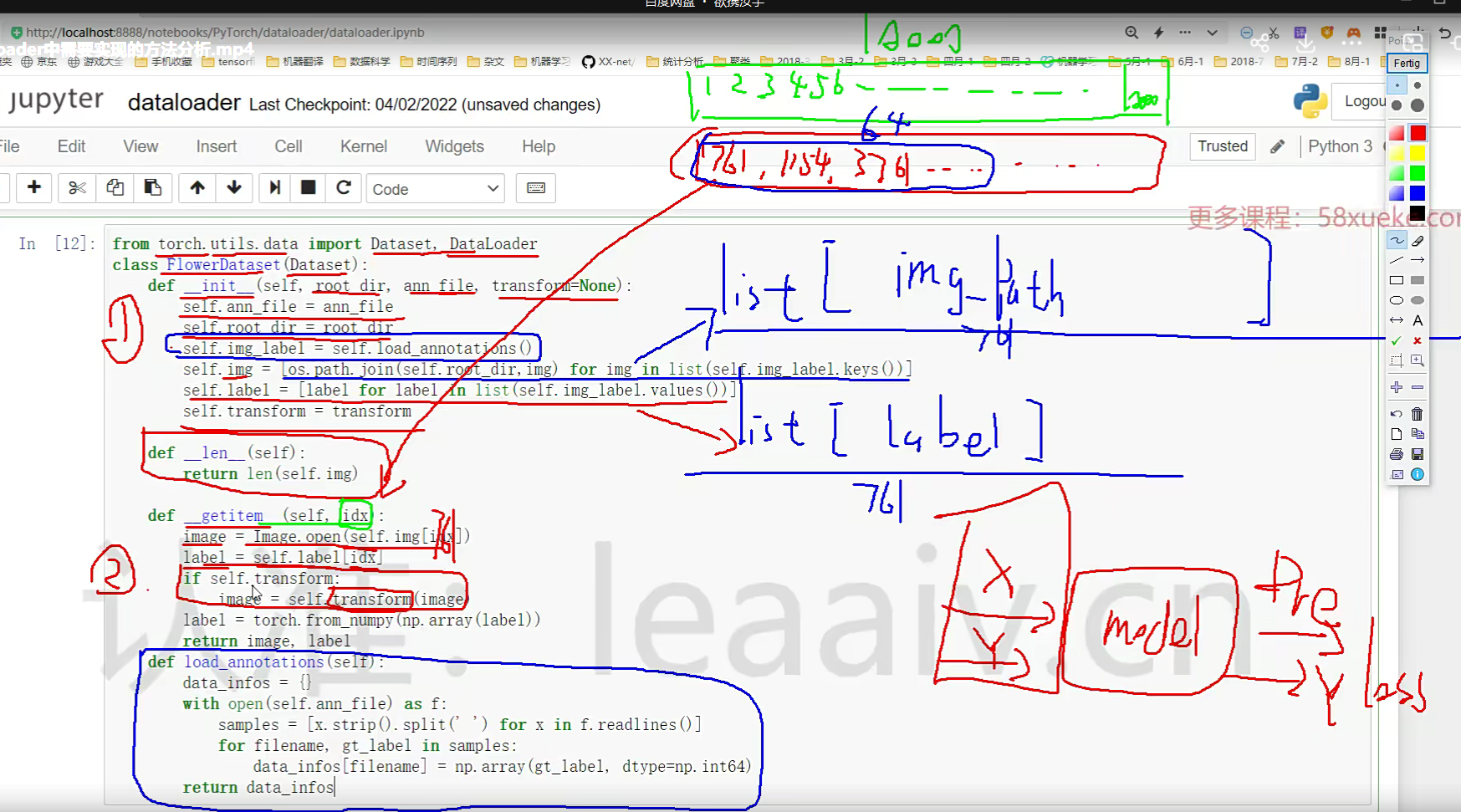Paste cells below in Jupyter toolbar

152,187
